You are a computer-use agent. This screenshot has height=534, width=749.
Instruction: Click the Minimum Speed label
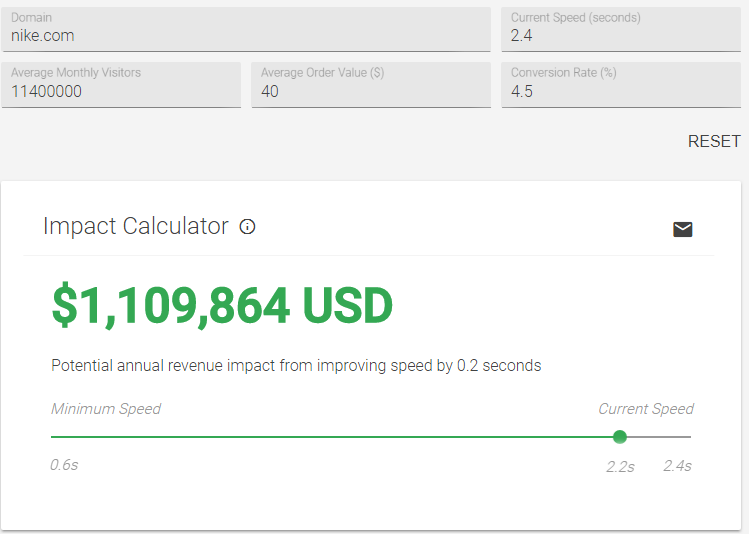(x=106, y=409)
